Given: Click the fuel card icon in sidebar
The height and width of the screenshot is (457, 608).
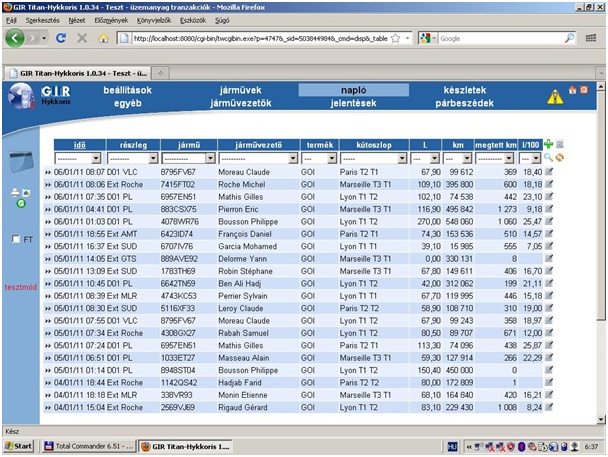Looking at the screenshot, I should 21,161.
